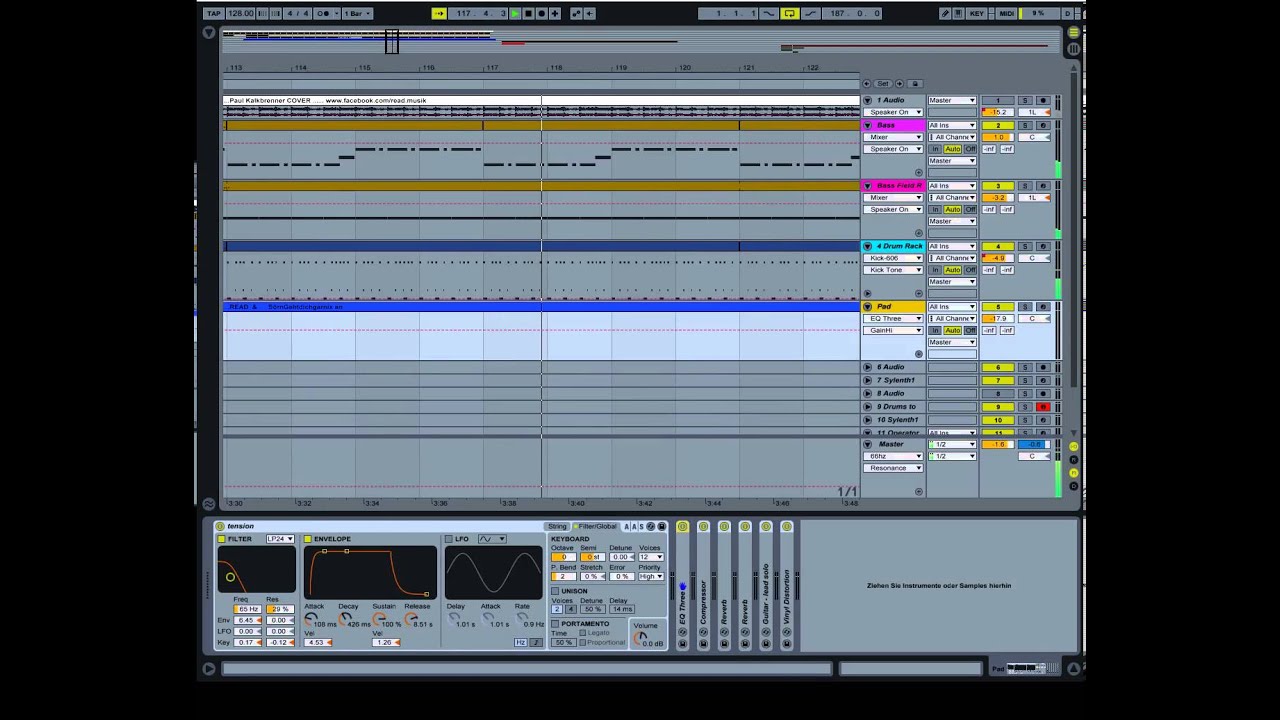1280x720 pixels.
Task: Open the 1 Bar quantization dropdown
Action: 358,13
